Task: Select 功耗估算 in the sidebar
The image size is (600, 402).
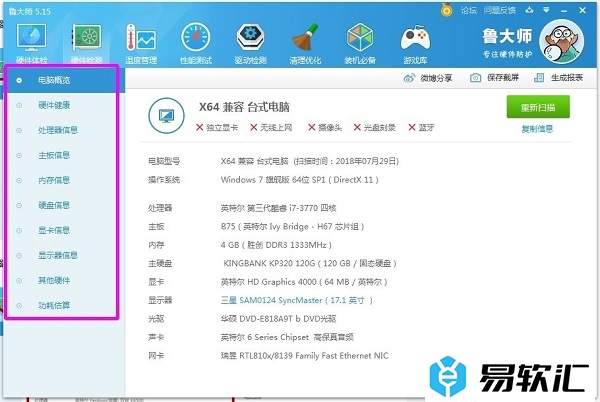Action: [62, 305]
